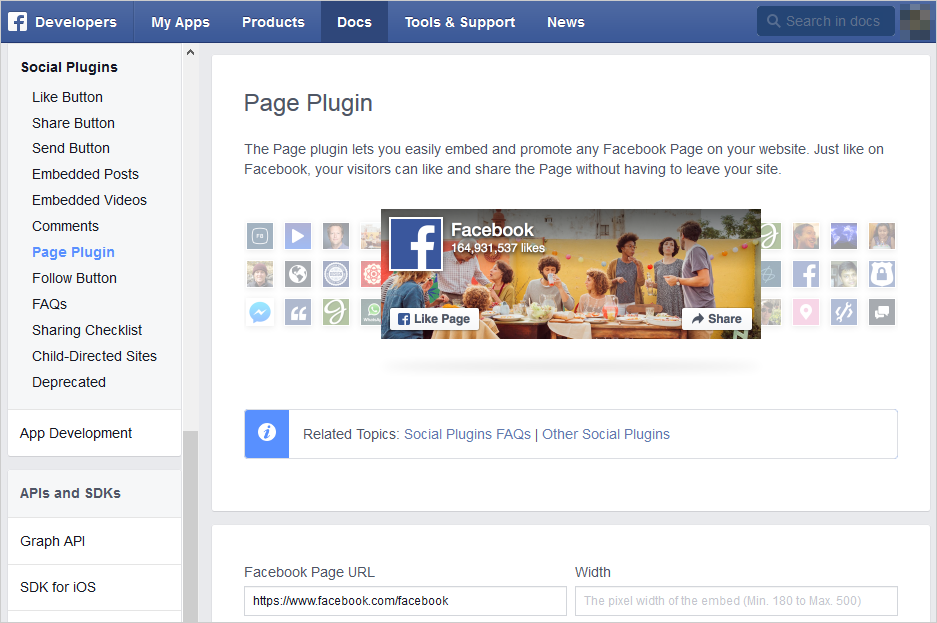The height and width of the screenshot is (623, 937).
Task: Click the sidebar scroll-up arrow
Action: pos(190,52)
